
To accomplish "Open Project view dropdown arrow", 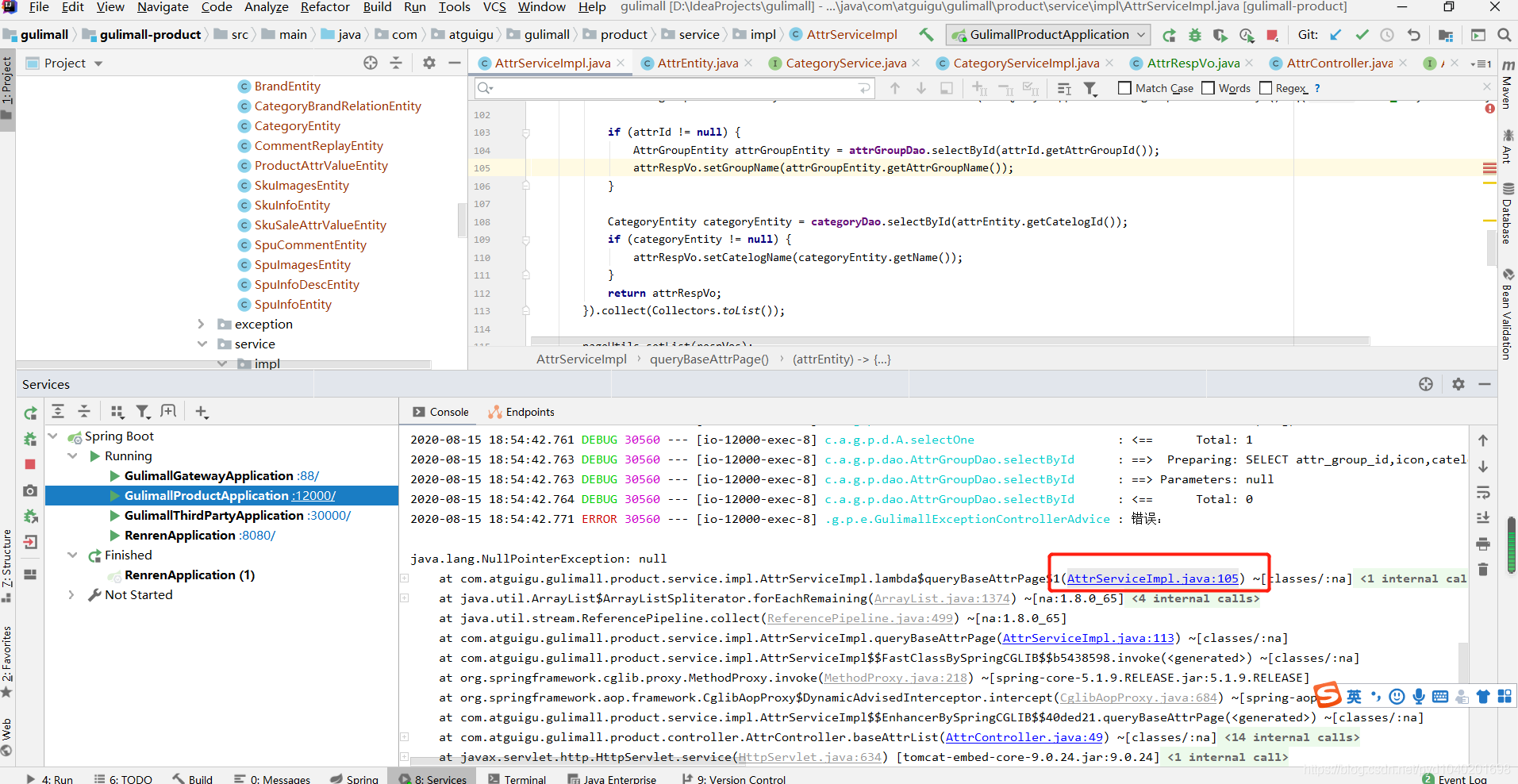I will (98, 63).
